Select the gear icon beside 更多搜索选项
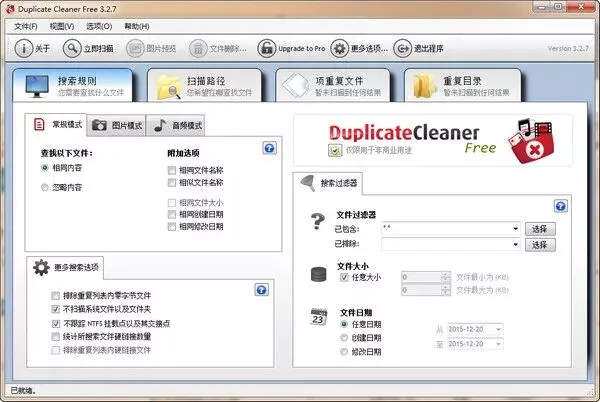 (x=41, y=267)
